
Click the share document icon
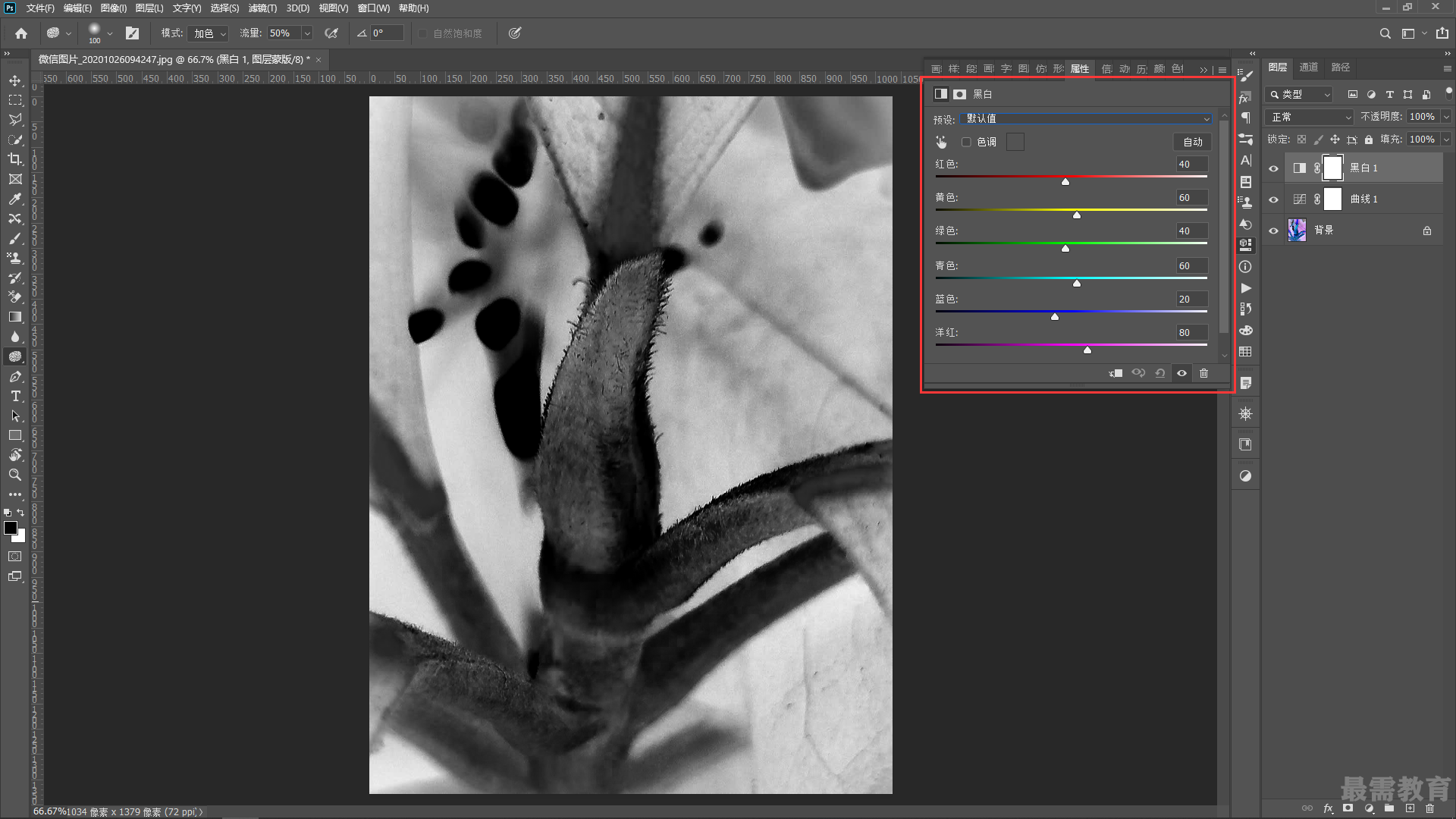pos(1442,33)
